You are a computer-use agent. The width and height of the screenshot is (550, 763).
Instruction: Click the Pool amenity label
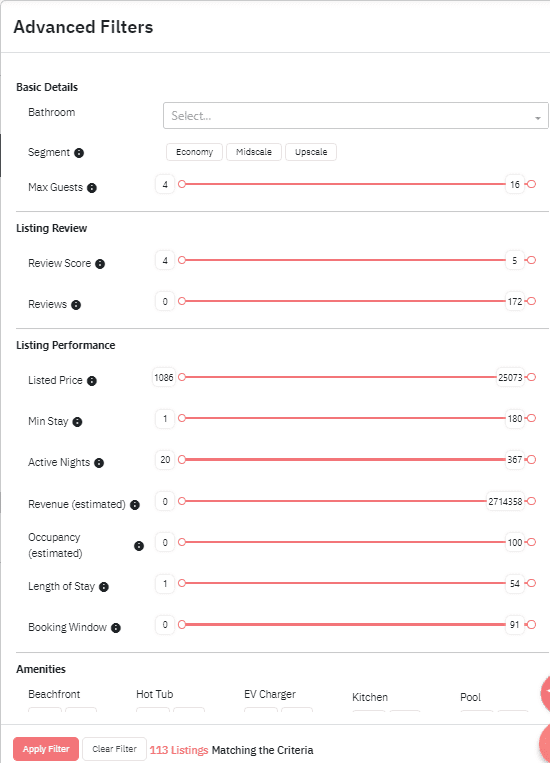pyautogui.click(x=470, y=697)
